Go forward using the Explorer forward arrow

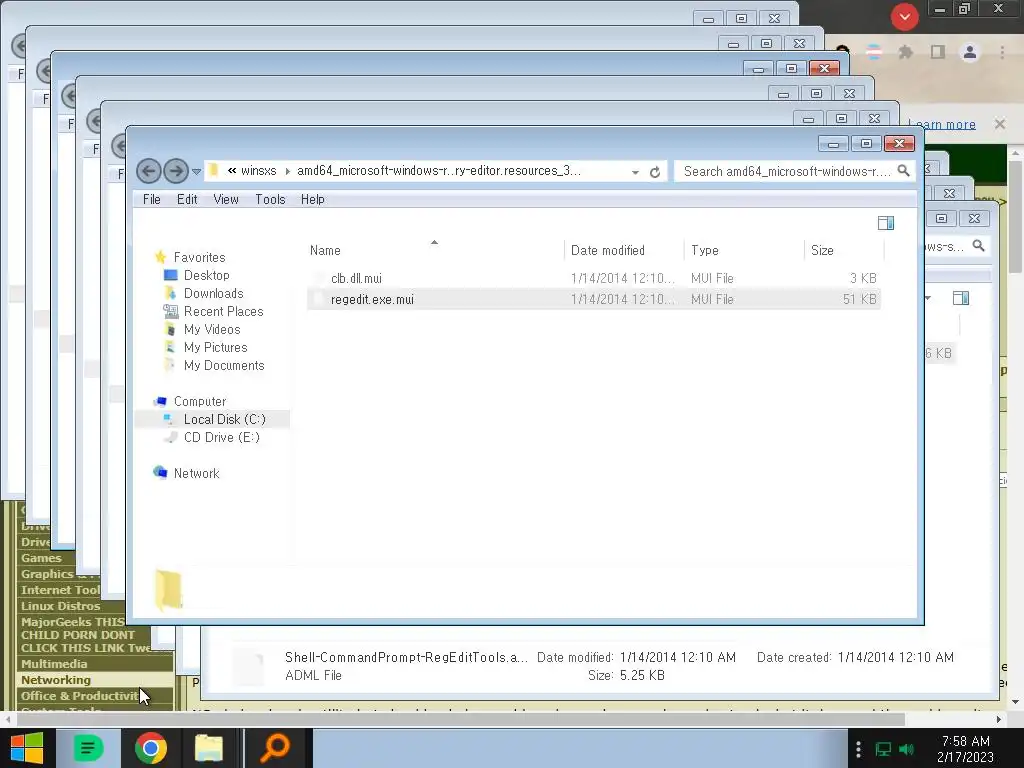(x=176, y=171)
